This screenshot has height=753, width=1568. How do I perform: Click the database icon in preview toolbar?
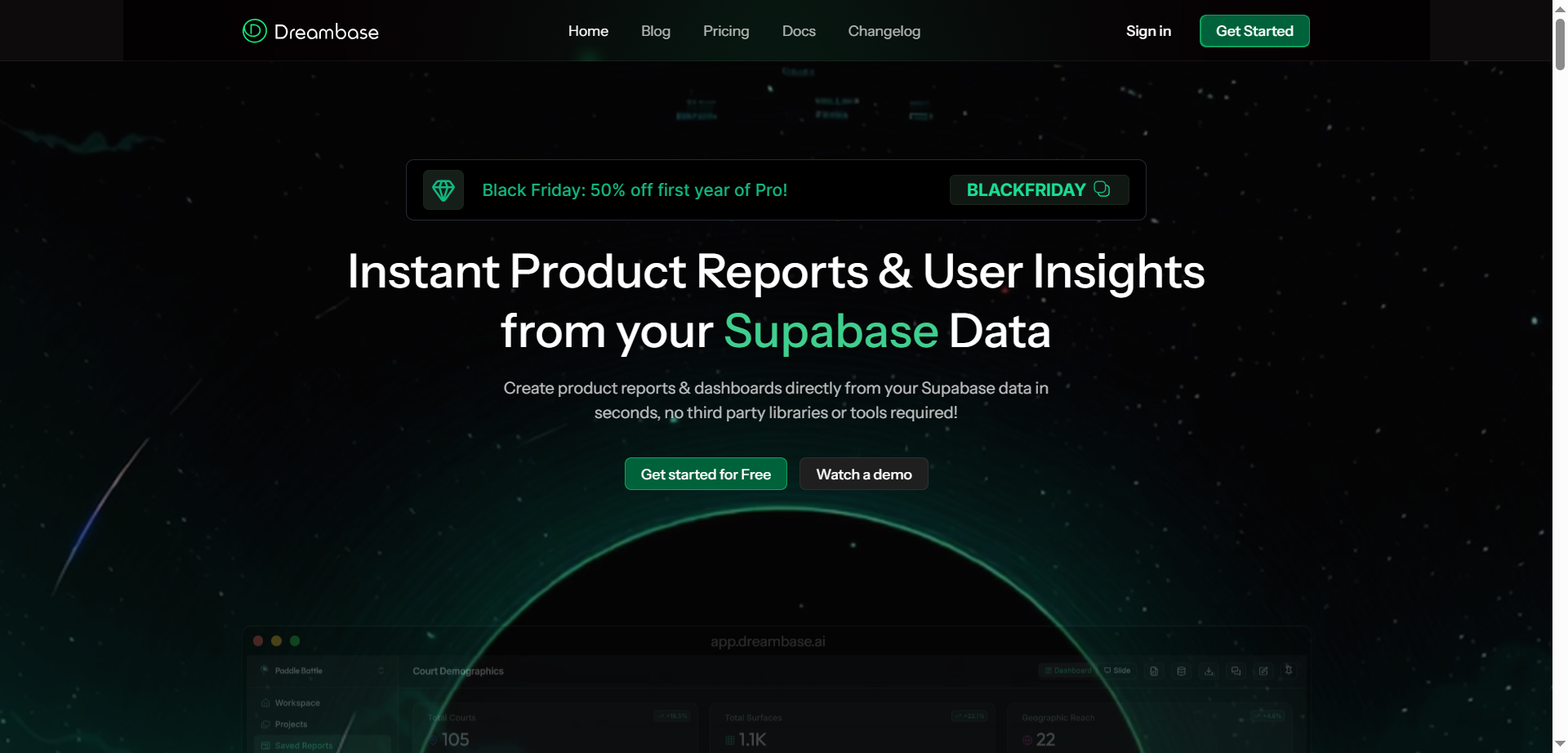(1181, 671)
